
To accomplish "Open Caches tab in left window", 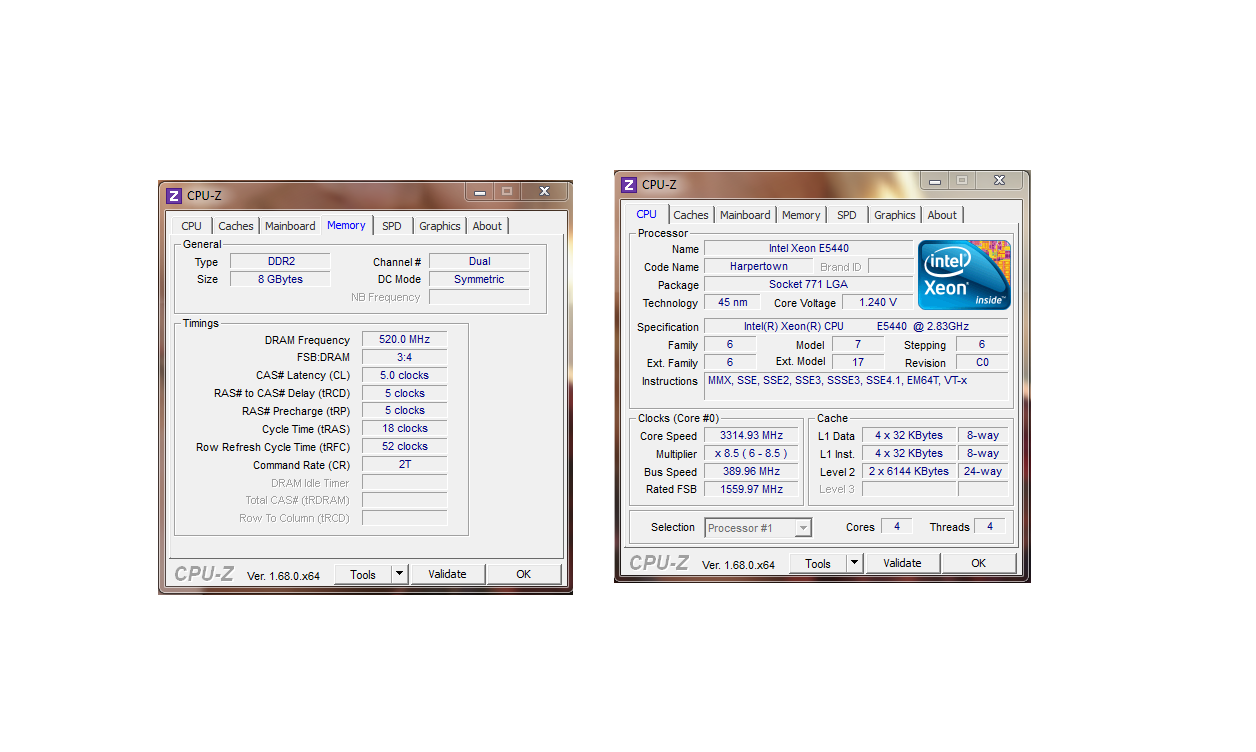I will pyautogui.click(x=236, y=226).
